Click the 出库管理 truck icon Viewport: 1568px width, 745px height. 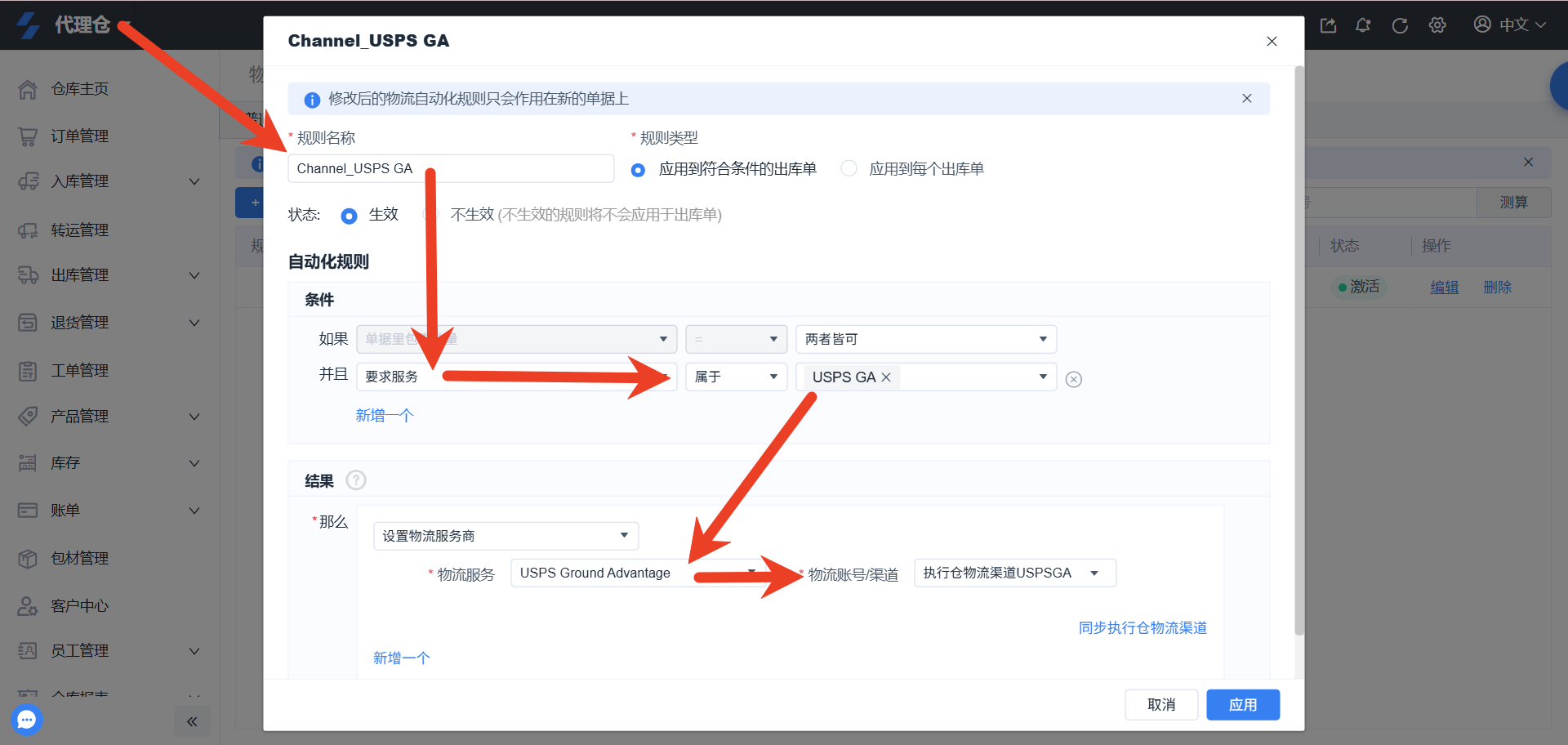coord(28,275)
